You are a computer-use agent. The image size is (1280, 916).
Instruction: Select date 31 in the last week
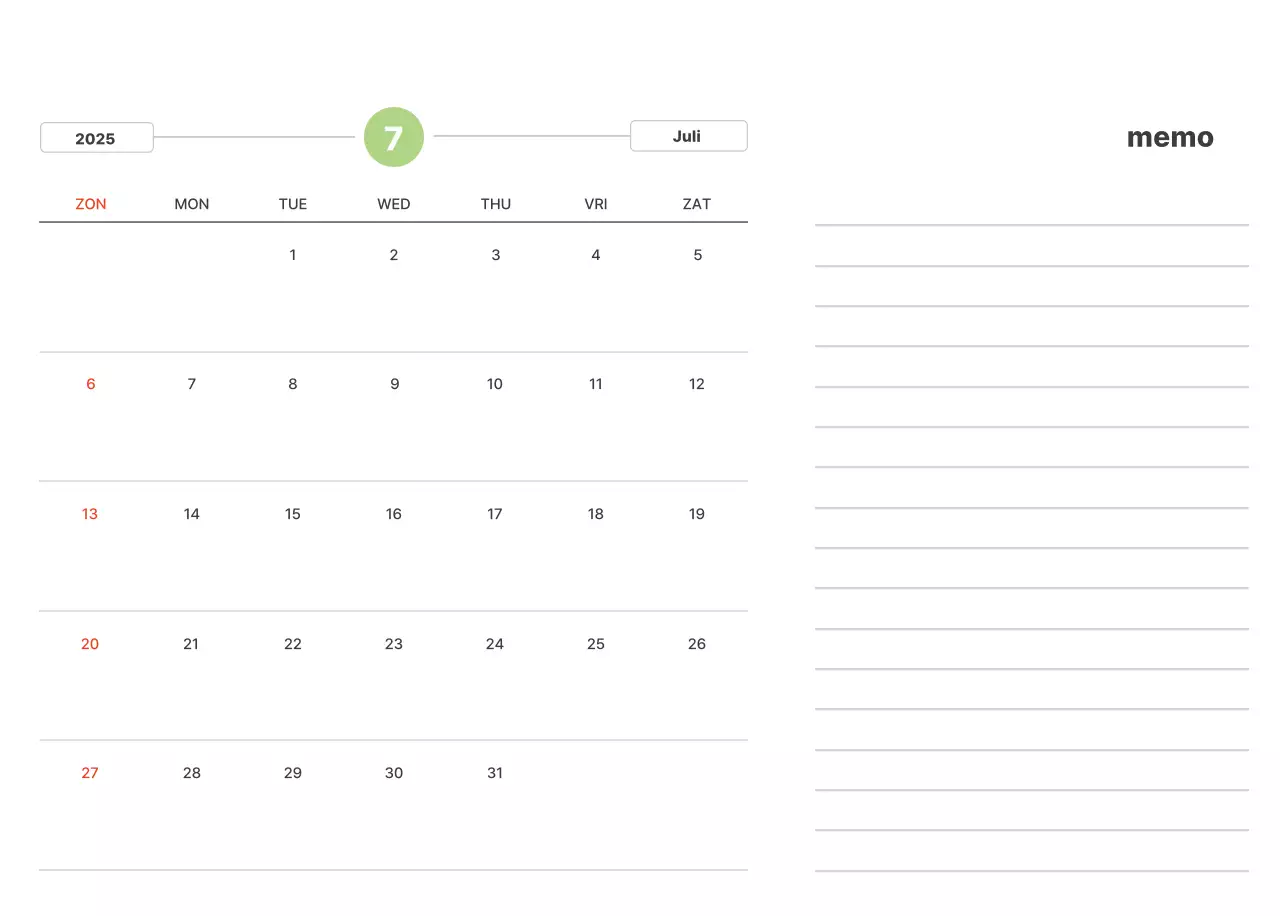coord(495,773)
